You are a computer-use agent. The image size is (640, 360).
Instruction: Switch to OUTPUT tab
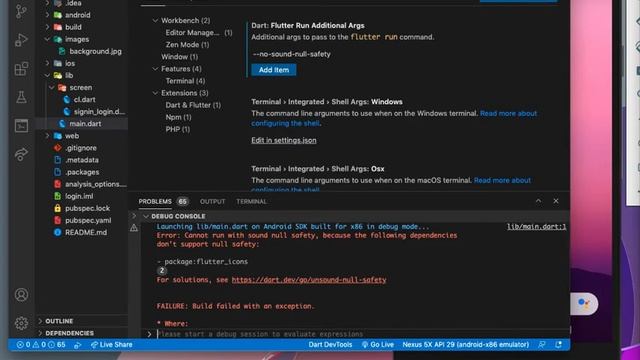[x=212, y=202]
